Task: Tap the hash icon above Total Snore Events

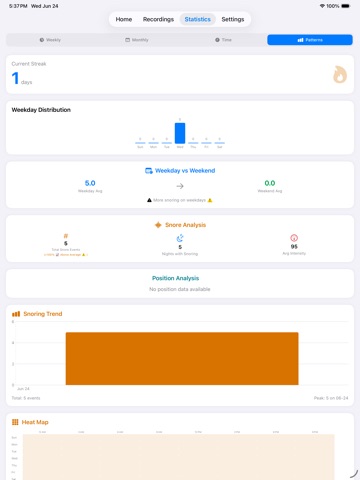Action: coord(66,236)
